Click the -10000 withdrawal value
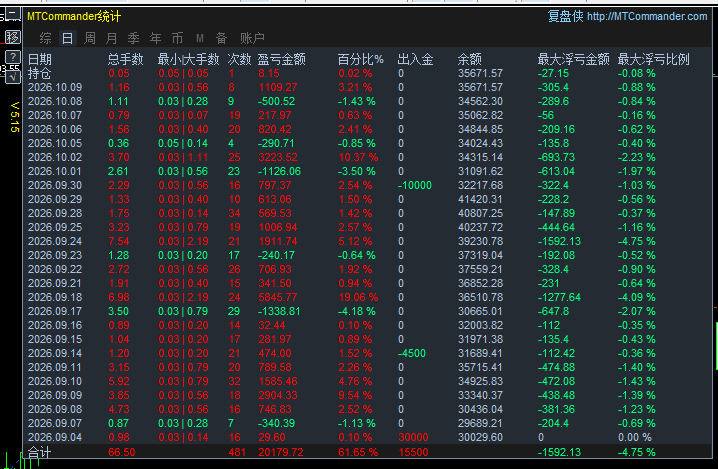718x469 pixels. 414,185
